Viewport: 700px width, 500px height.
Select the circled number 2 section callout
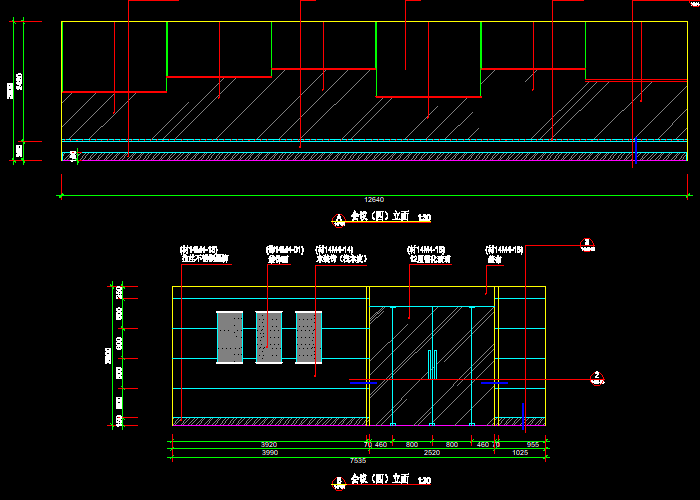coord(597,378)
